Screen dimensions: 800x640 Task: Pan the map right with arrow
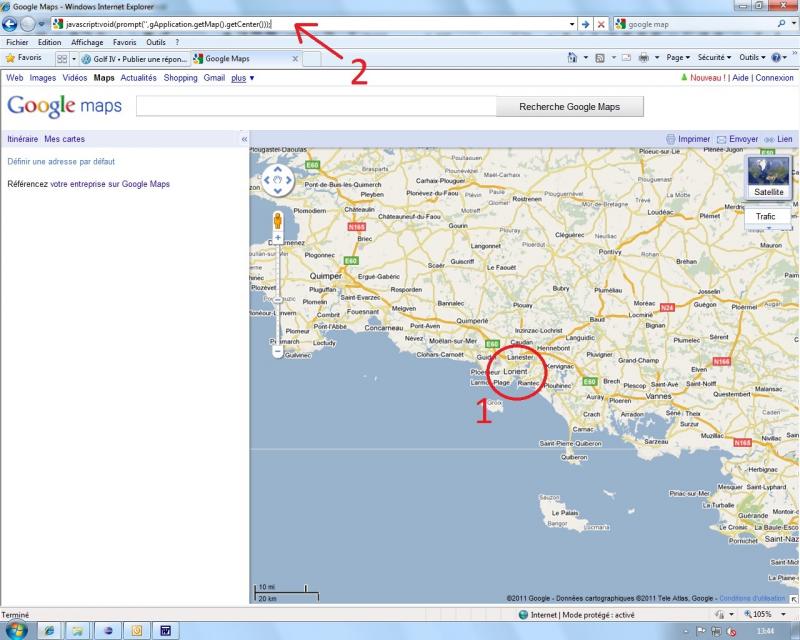click(289, 180)
